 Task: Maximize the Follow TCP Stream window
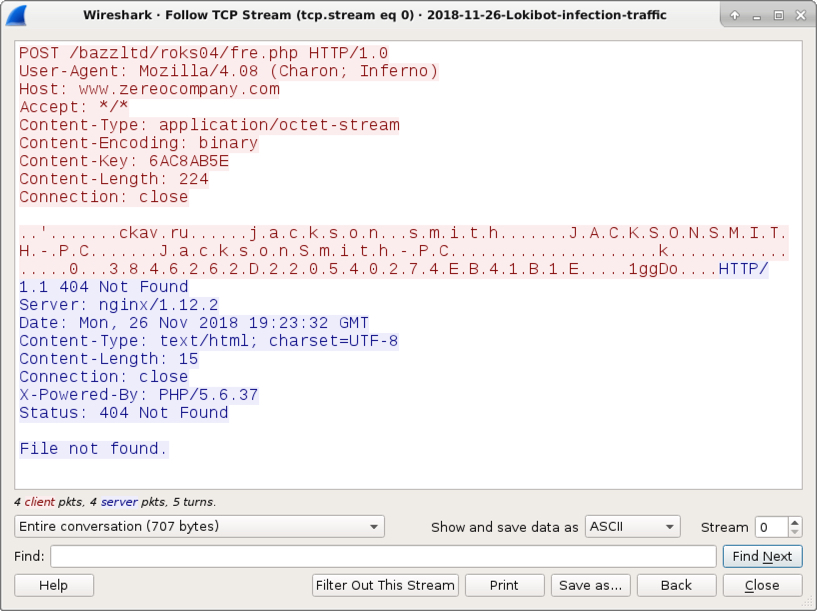(779, 16)
